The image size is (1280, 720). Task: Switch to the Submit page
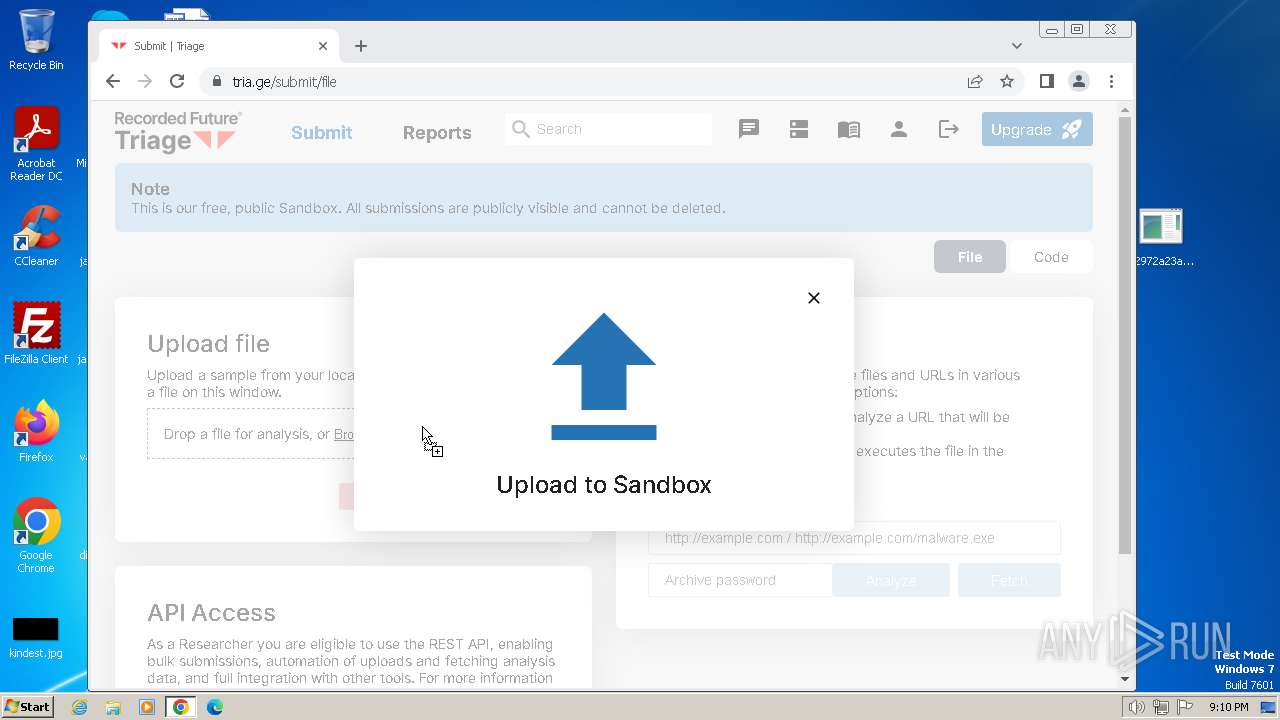(322, 133)
